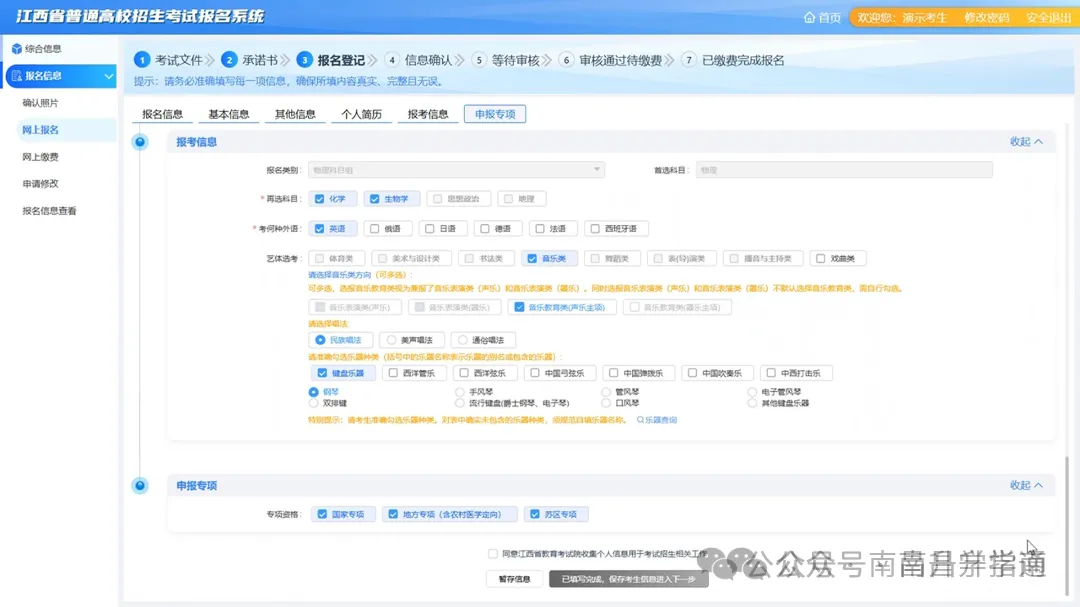1080x607 pixels.
Task: Click the 修改密码 link in the header
Action: point(986,17)
